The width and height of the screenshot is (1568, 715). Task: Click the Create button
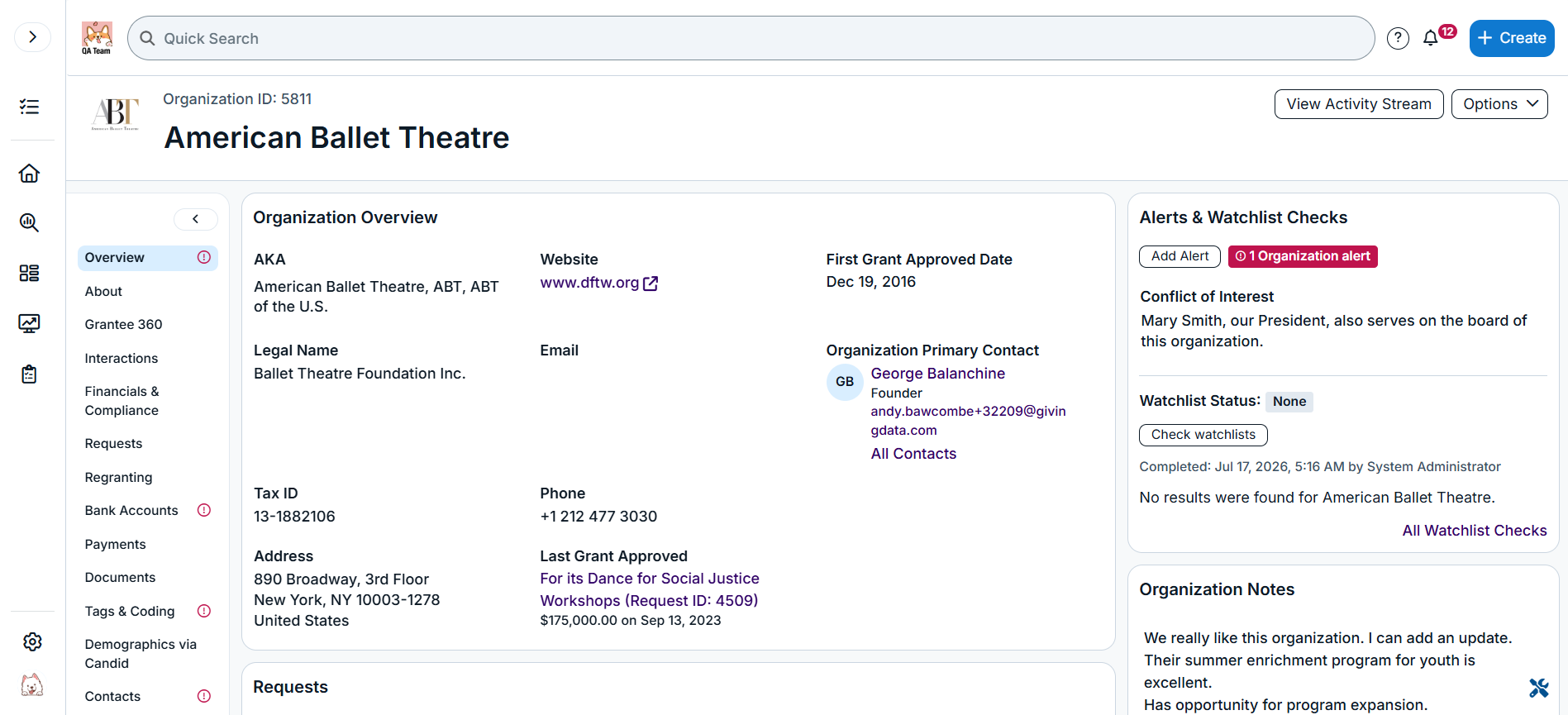tap(1511, 38)
